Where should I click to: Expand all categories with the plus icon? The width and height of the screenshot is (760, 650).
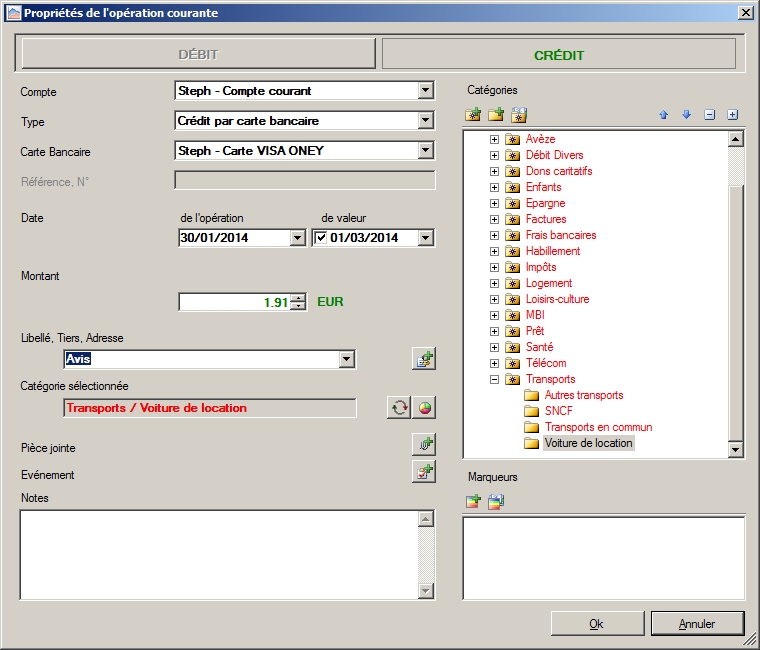[732, 115]
